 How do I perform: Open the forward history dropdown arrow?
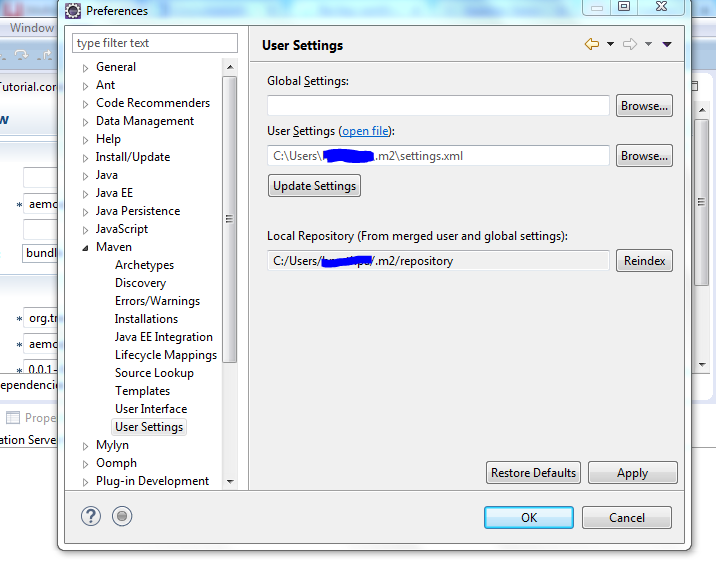(648, 44)
